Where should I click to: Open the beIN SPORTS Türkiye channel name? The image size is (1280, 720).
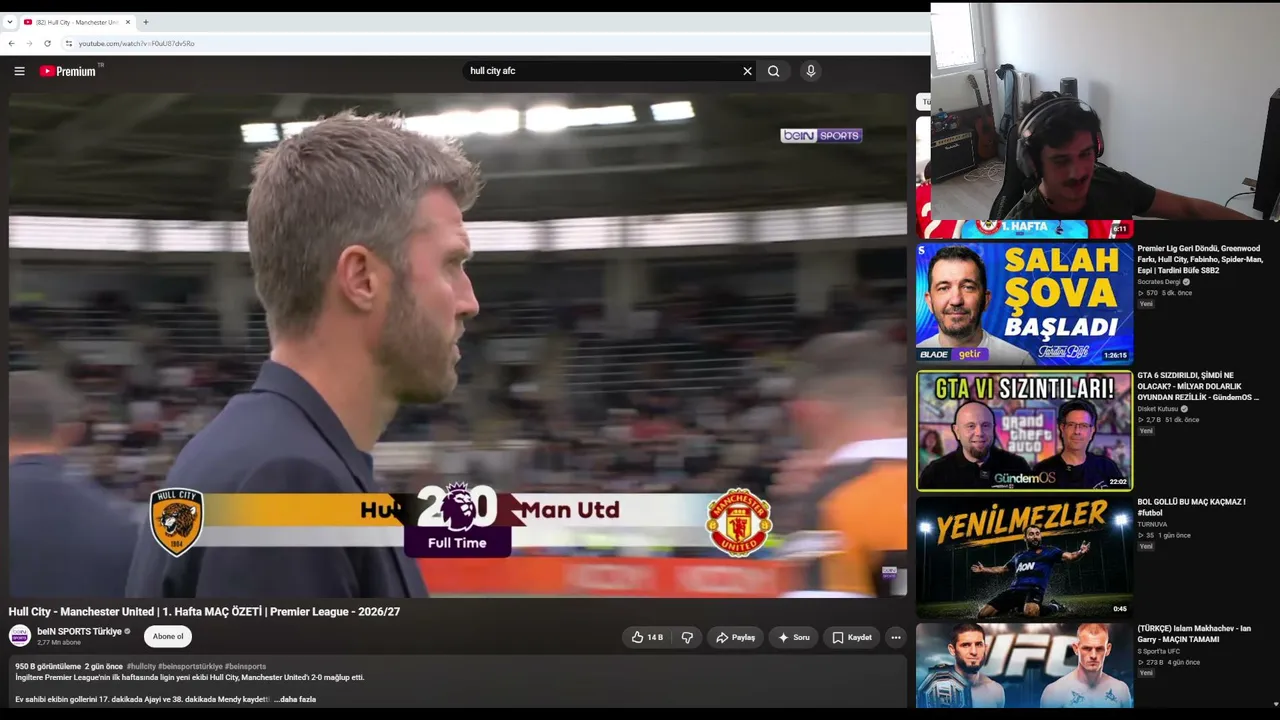79,631
